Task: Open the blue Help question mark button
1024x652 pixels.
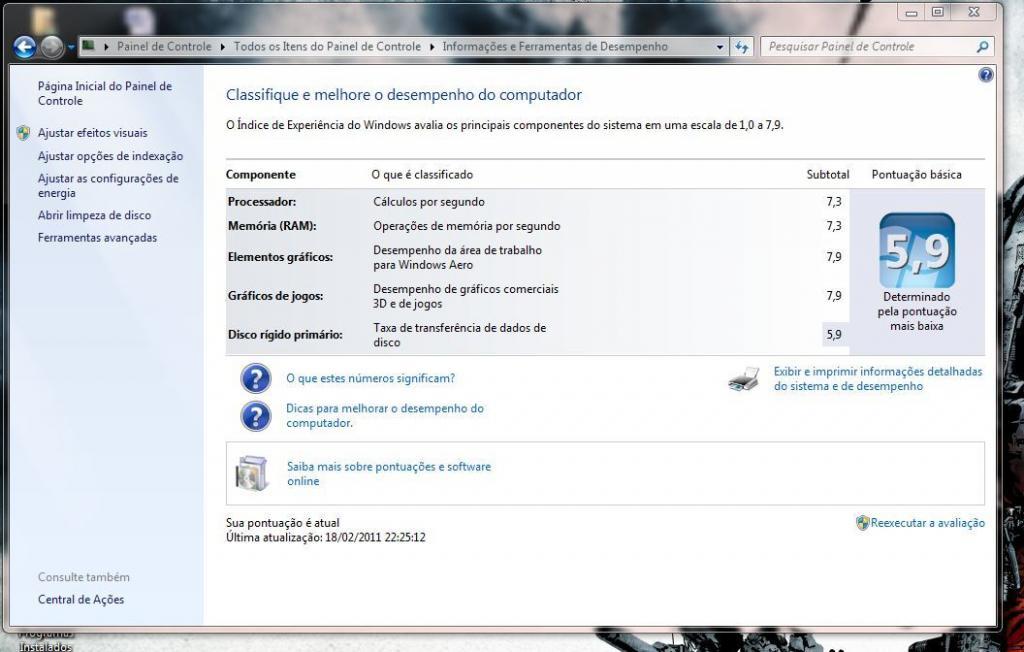Action: pos(985,75)
